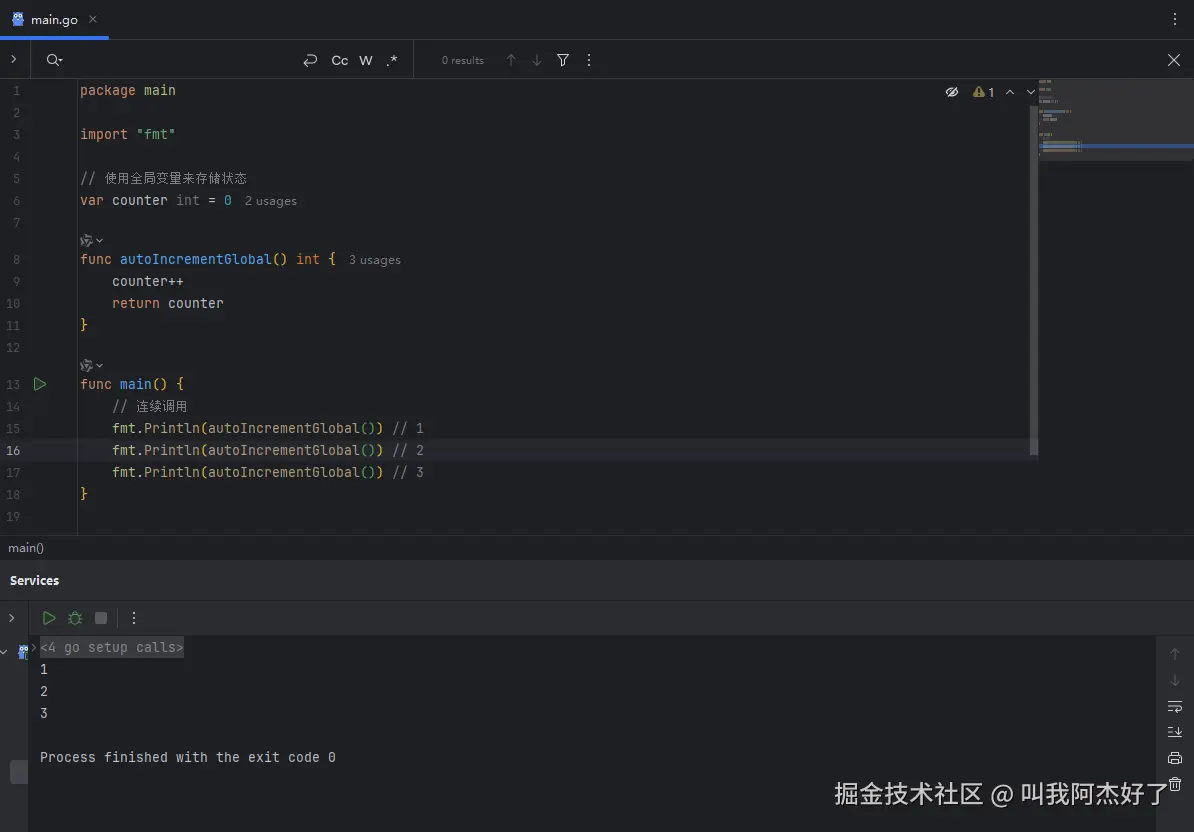Image resolution: width=1194 pixels, height=832 pixels.
Task: Click the search text field
Action: (x=183, y=60)
